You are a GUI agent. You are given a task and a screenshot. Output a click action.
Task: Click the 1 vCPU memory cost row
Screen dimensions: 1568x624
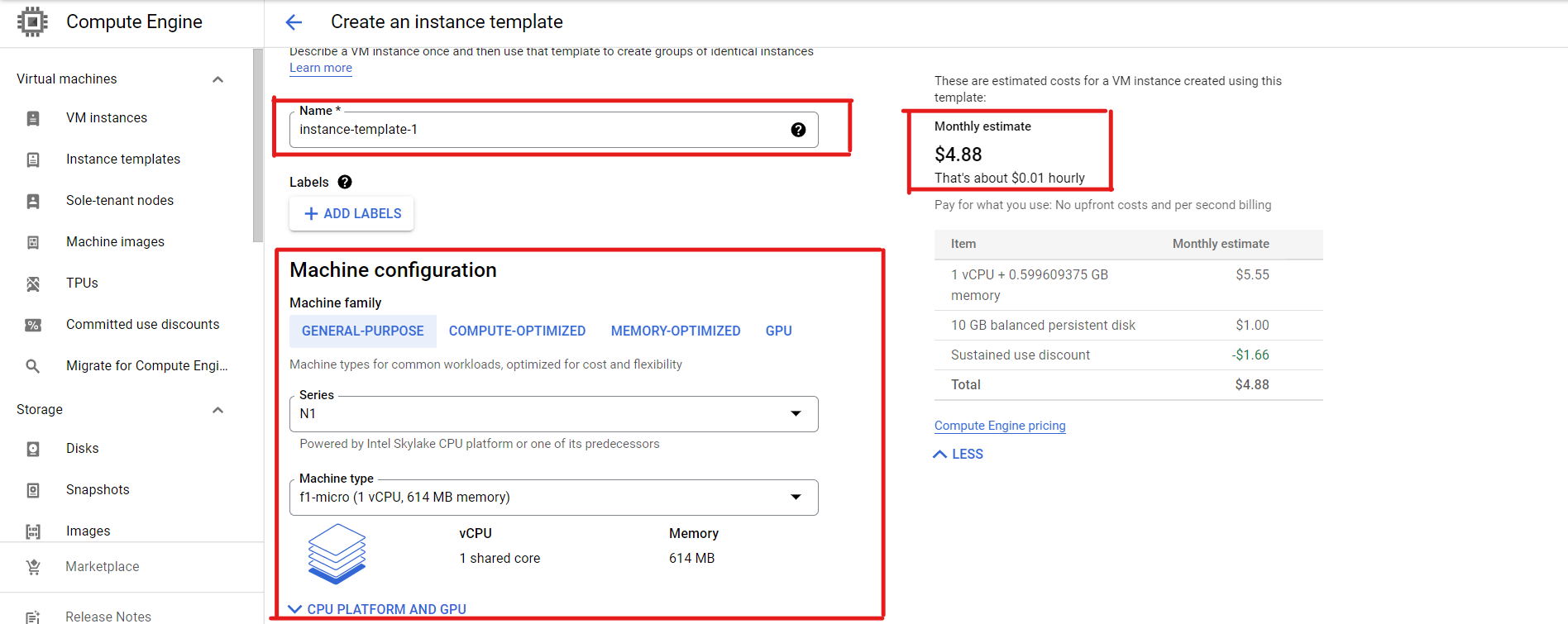point(1129,285)
